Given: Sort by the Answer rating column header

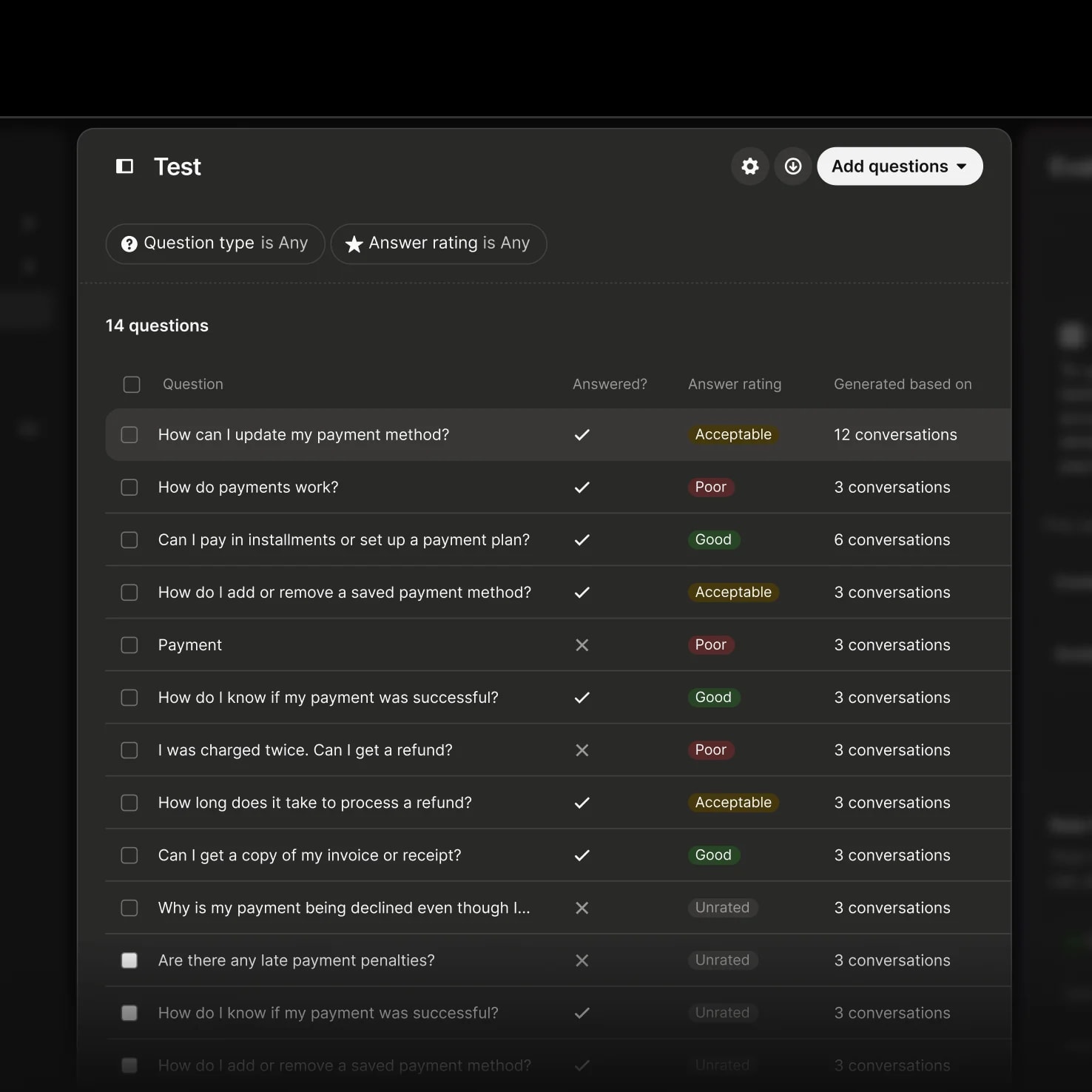Looking at the screenshot, I should pyautogui.click(x=735, y=384).
